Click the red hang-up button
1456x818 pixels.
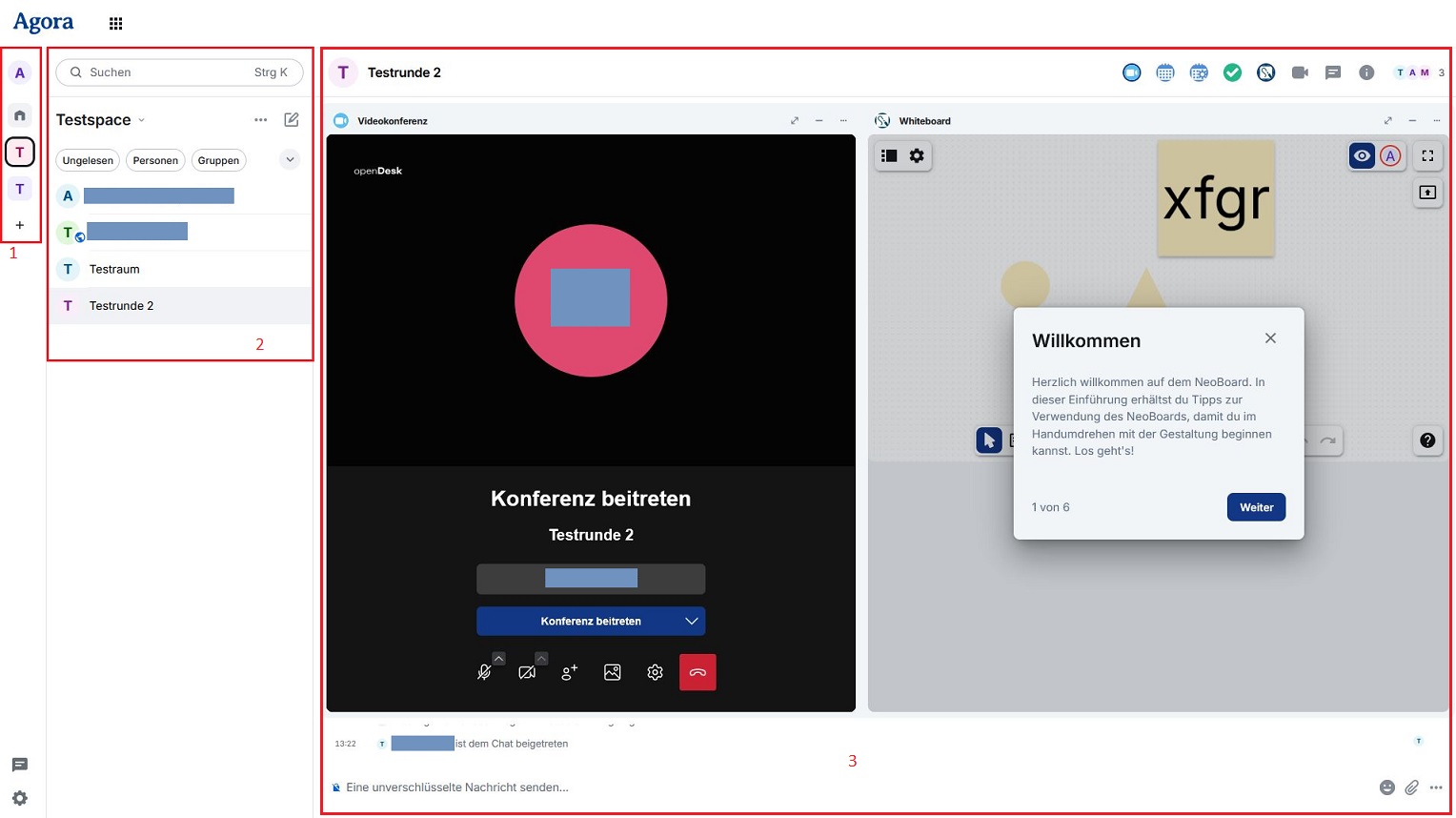pos(698,672)
